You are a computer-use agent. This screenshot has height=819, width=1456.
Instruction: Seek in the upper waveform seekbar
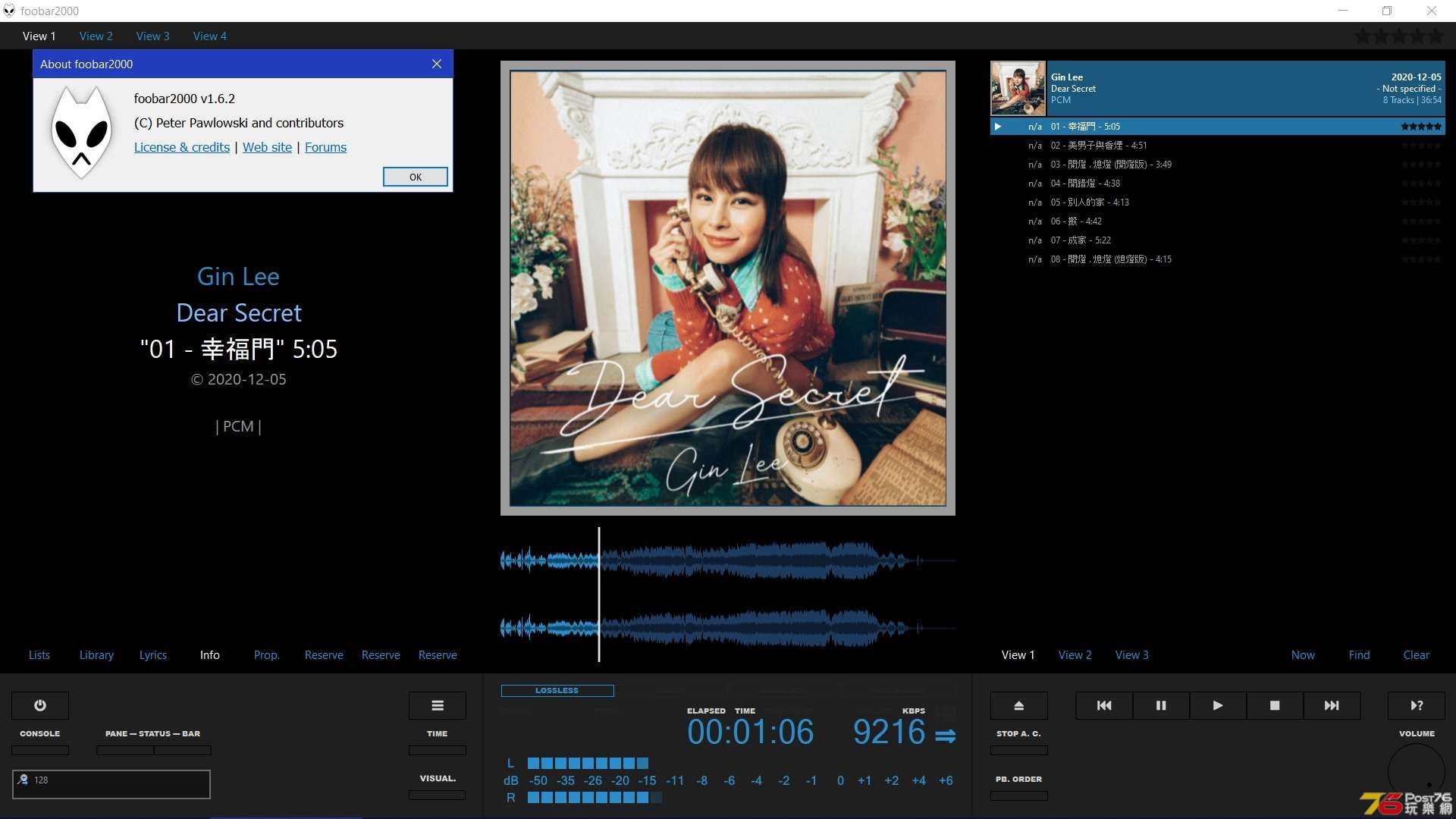coord(728,560)
